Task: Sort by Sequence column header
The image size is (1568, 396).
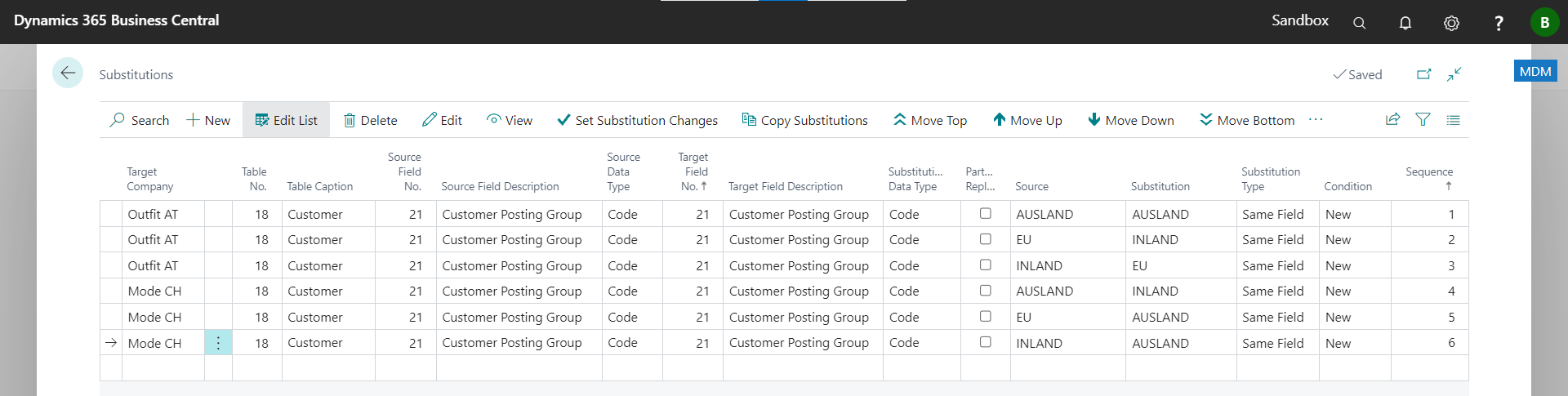Action: pyautogui.click(x=1429, y=178)
